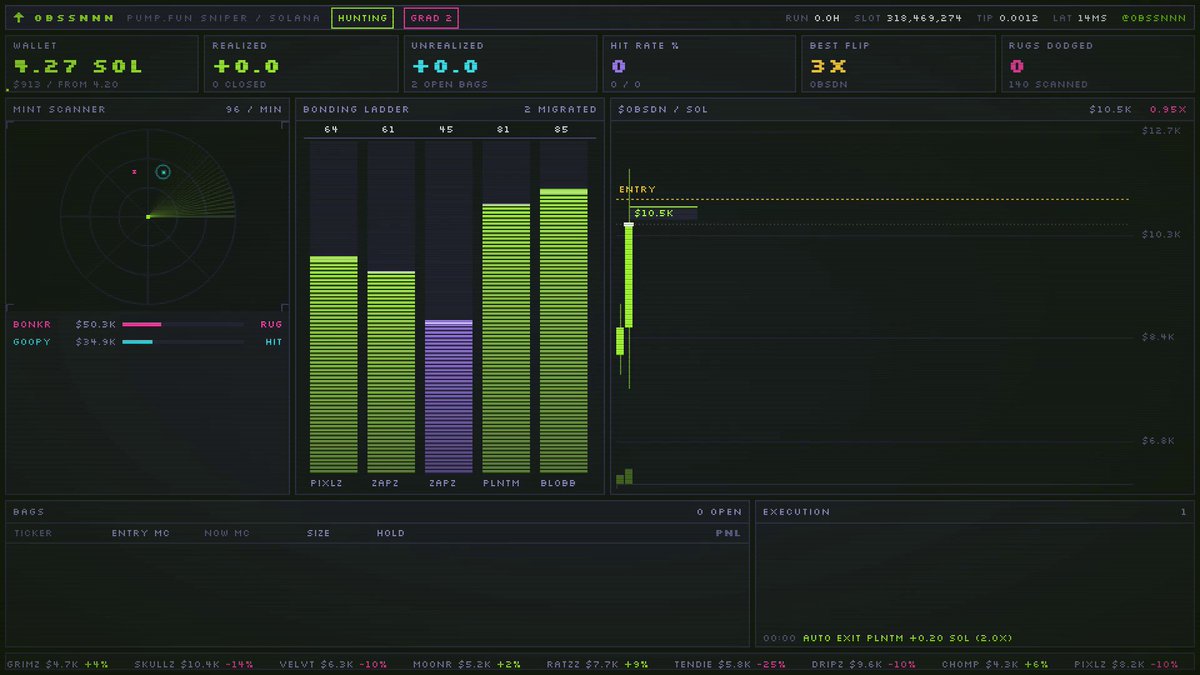Select the $12.7K price axis label
Viewport: 1200px width, 675px height.
pyautogui.click(x=1160, y=131)
